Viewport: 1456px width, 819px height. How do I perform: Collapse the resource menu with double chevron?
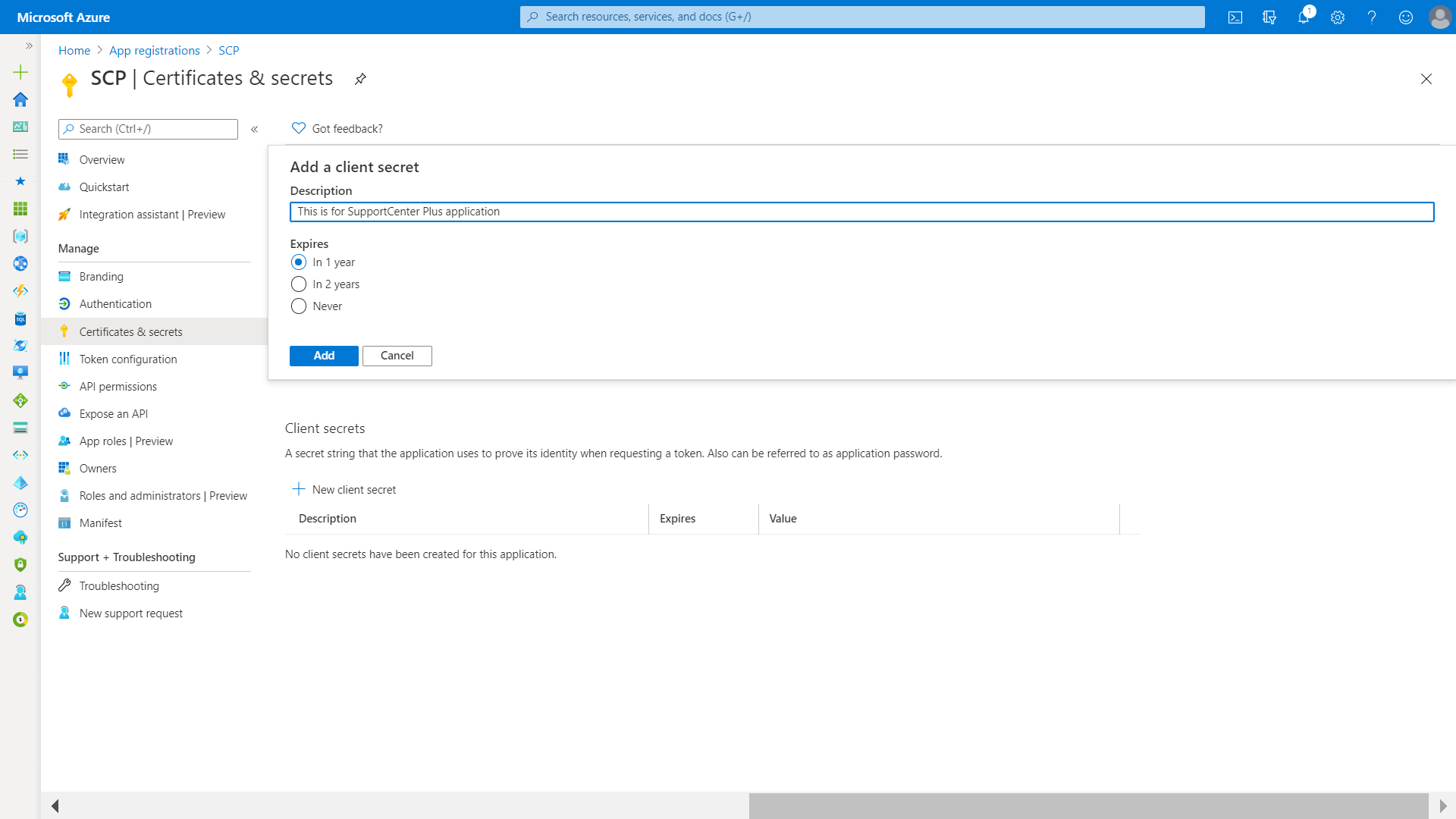pos(255,129)
